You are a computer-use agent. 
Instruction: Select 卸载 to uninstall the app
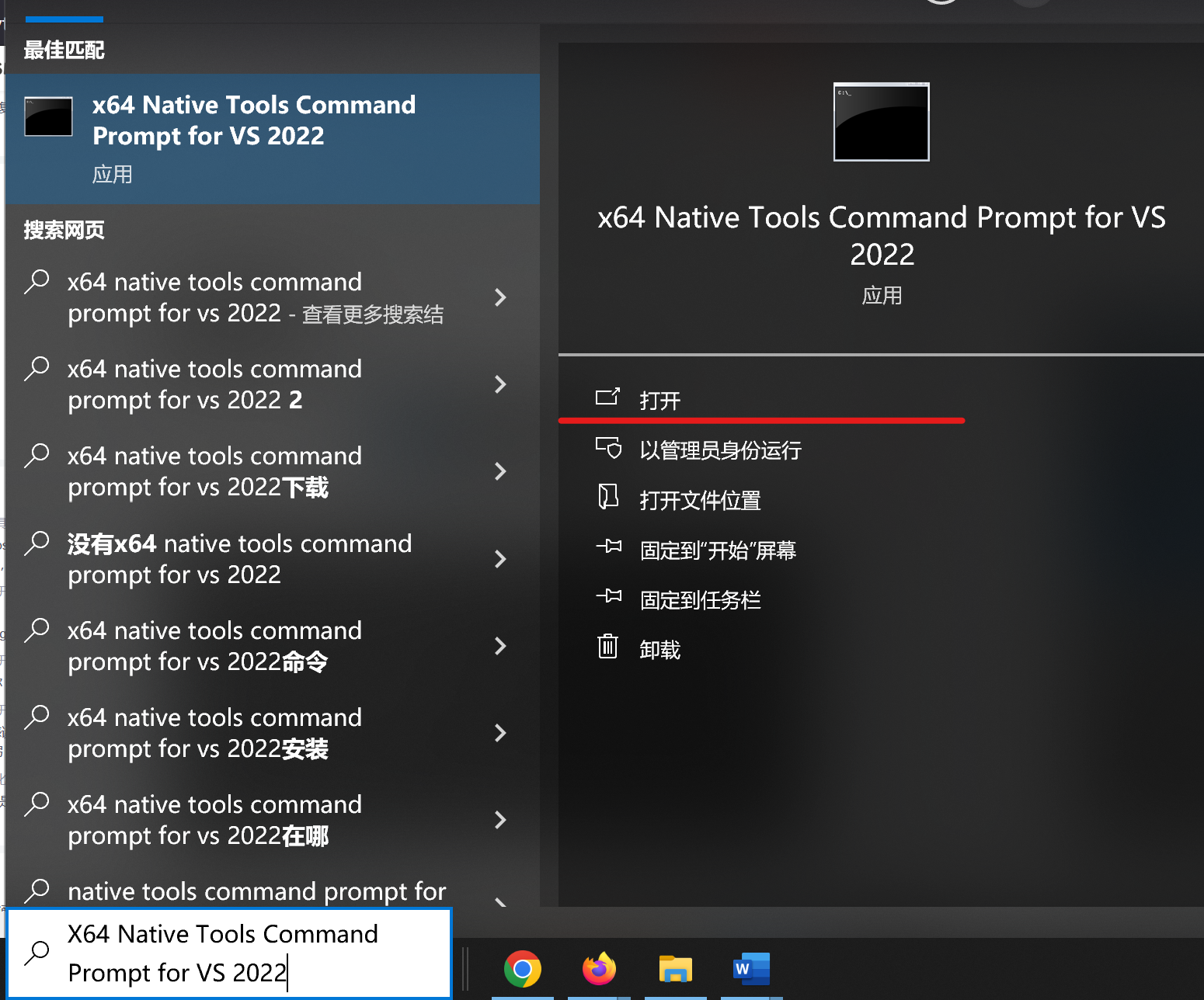[659, 648]
